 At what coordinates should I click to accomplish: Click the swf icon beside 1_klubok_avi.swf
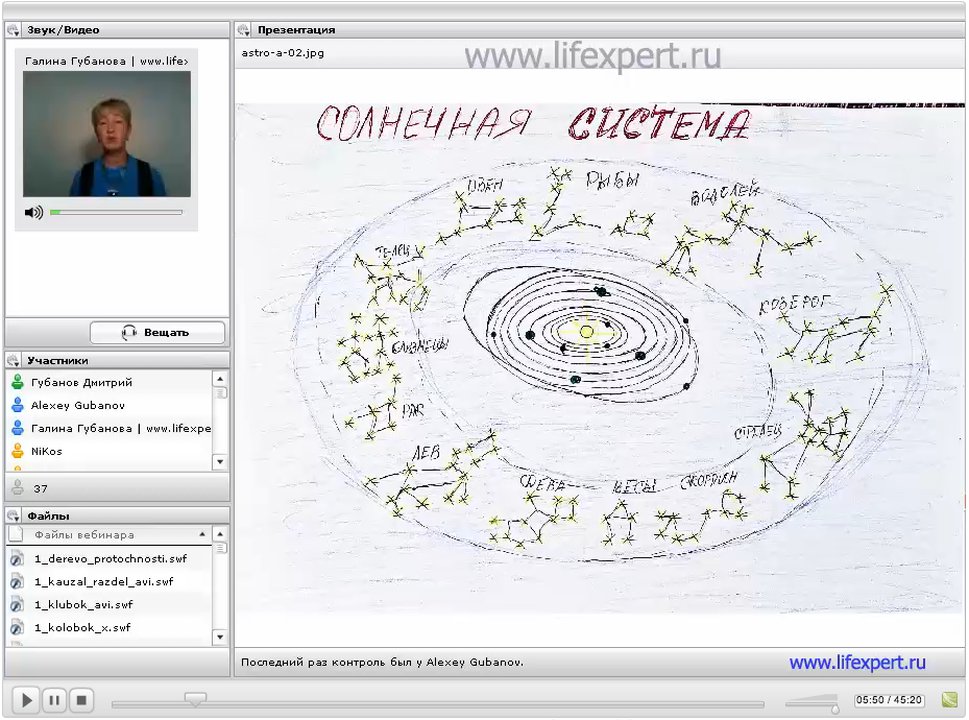(x=17, y=605)
